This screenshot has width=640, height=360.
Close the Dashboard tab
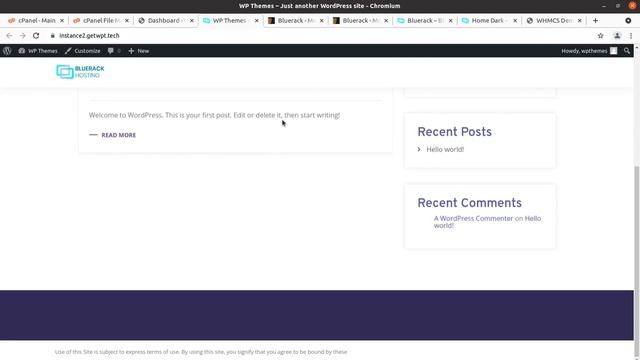coord(191,20)
